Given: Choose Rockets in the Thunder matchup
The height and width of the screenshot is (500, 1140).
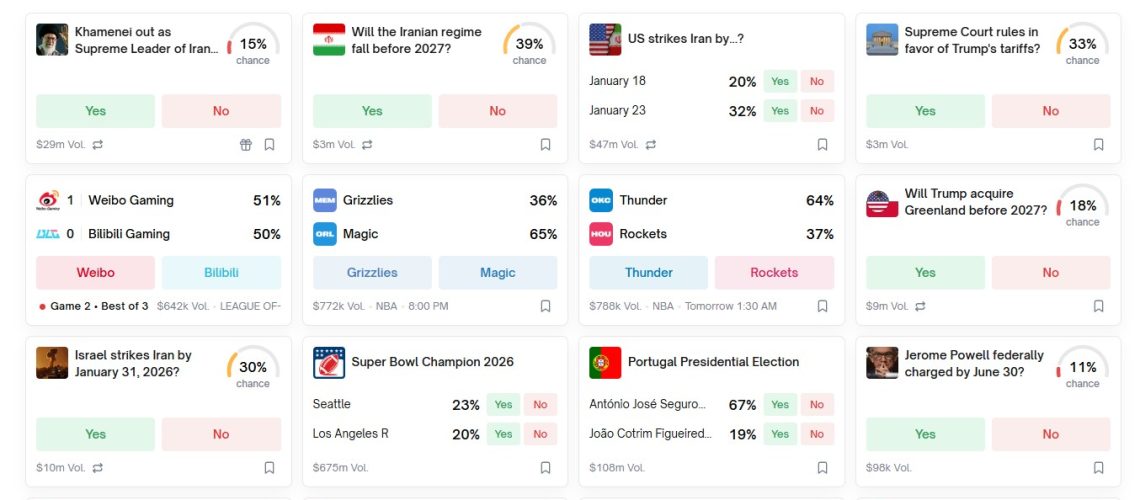Looking at the screenshot, I should pyautogui.click(x=774, y=273).
